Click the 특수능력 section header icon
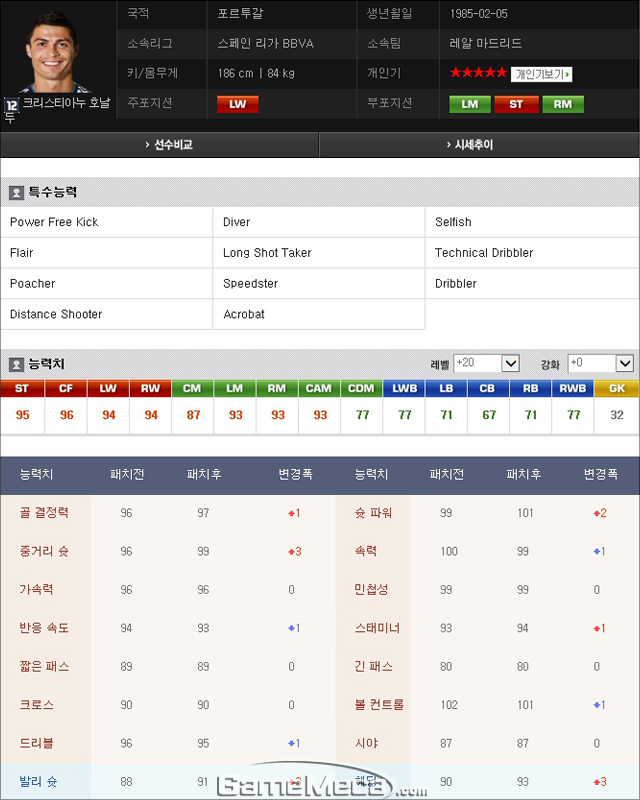Screen dimensions: 640x800 click(x=16, y=193)
